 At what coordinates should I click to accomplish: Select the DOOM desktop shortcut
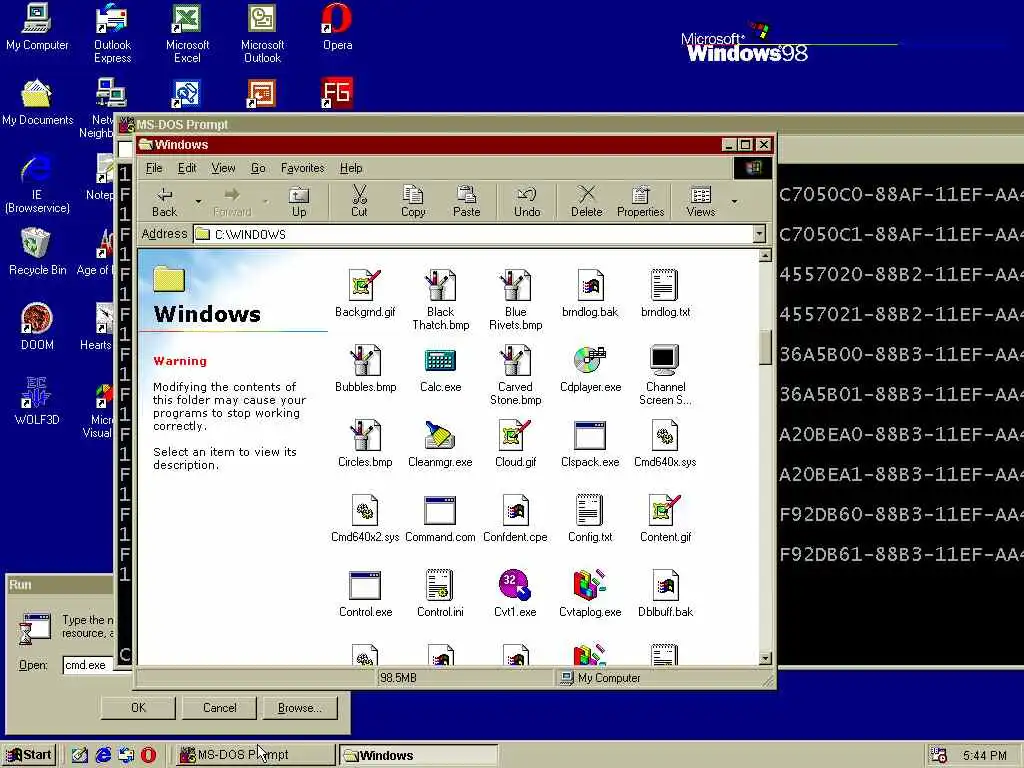pyautogui.click(x=37, y=327)
